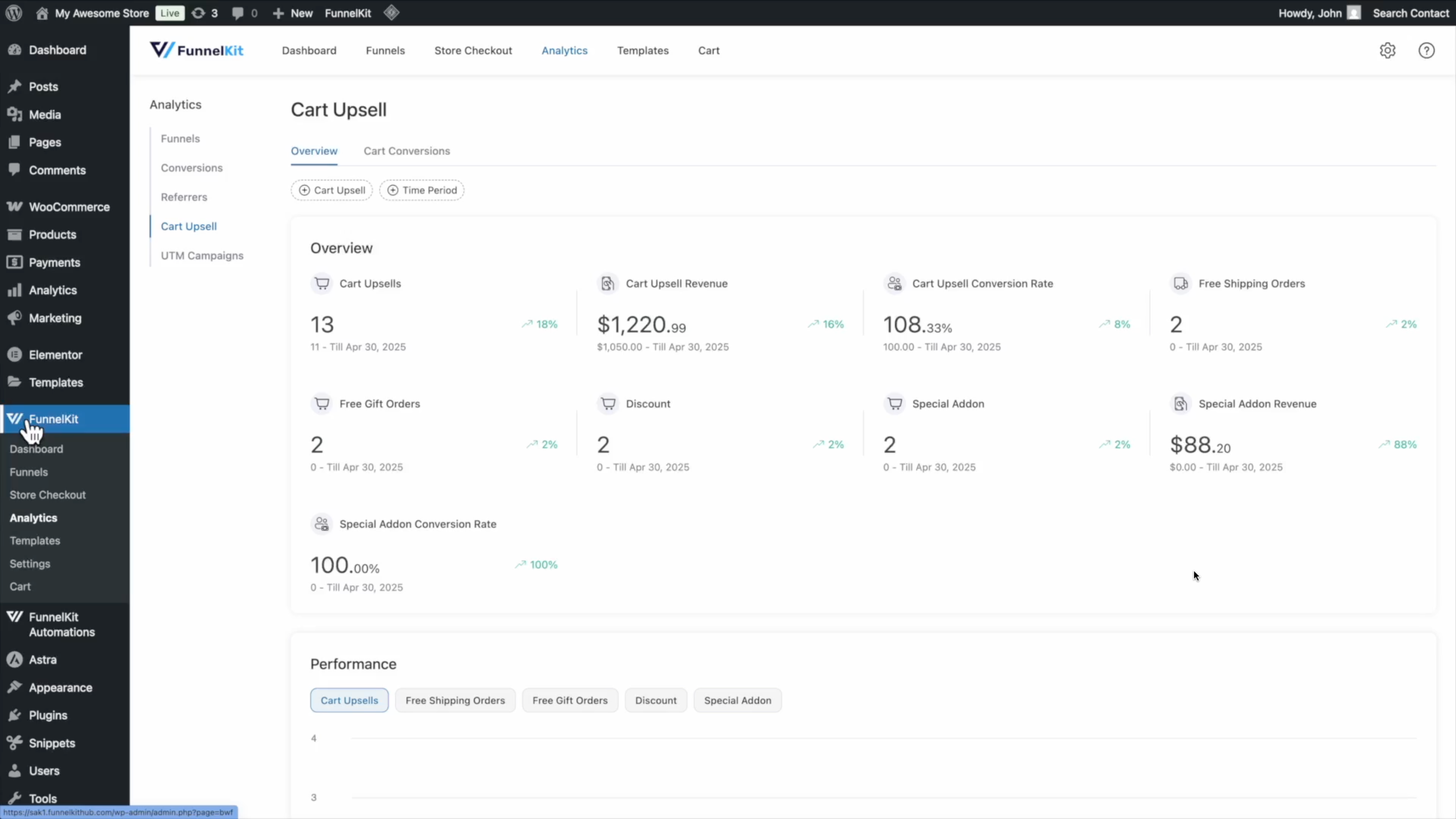Select Cart Upsell in analytics sidebar
1456x819 pixels.
[x=189, y=226]
